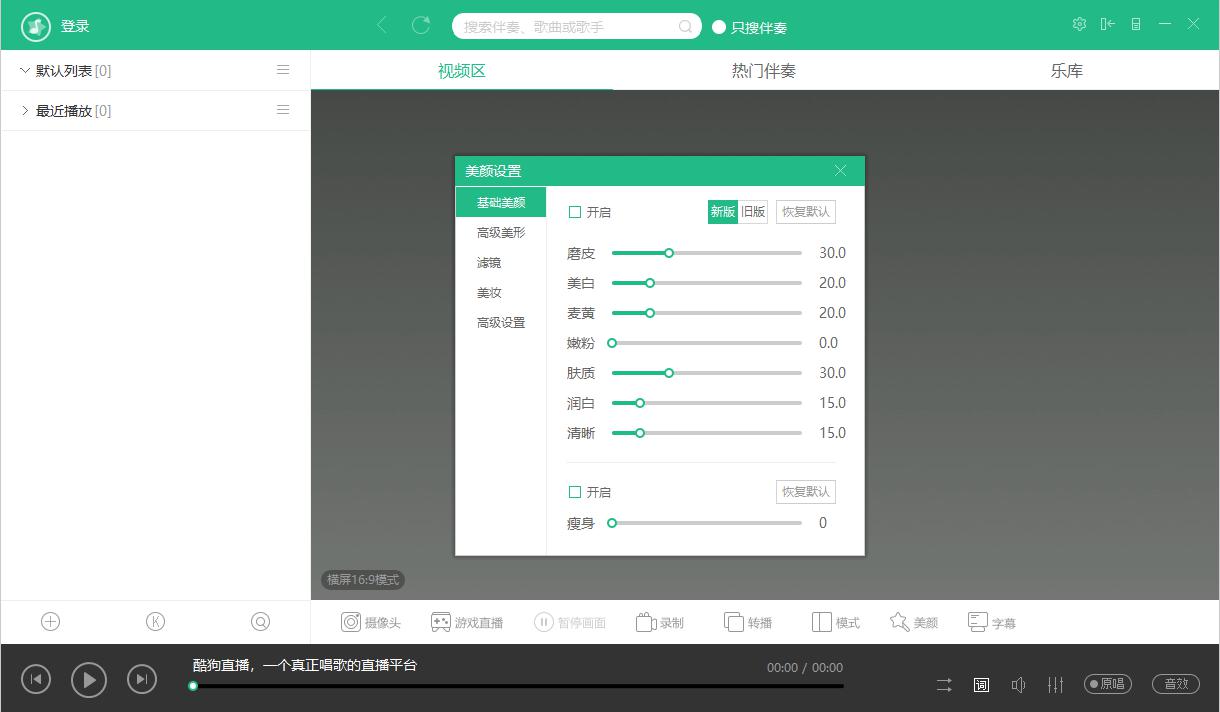The image size is (1220, 712).
Task: Select 基础美颜 in beauty settings
Action: pyautogui.click(x=501, y=202)
